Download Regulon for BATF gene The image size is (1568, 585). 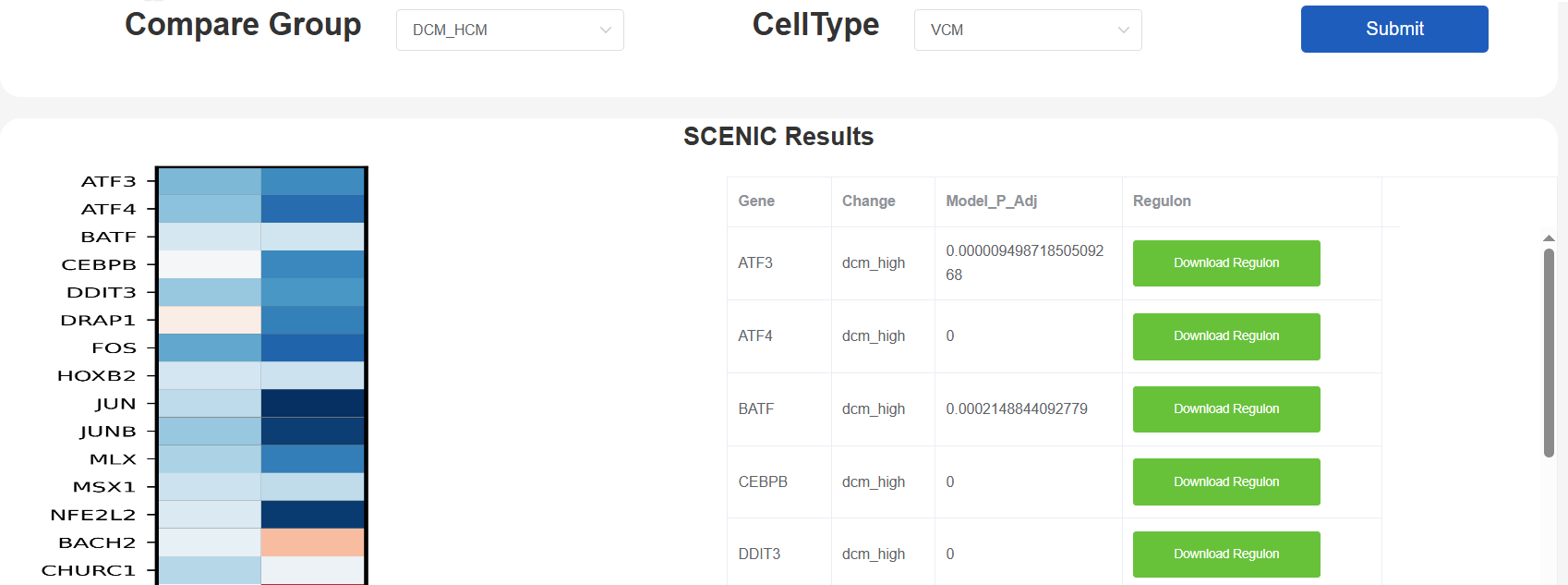click(1225, 409)
